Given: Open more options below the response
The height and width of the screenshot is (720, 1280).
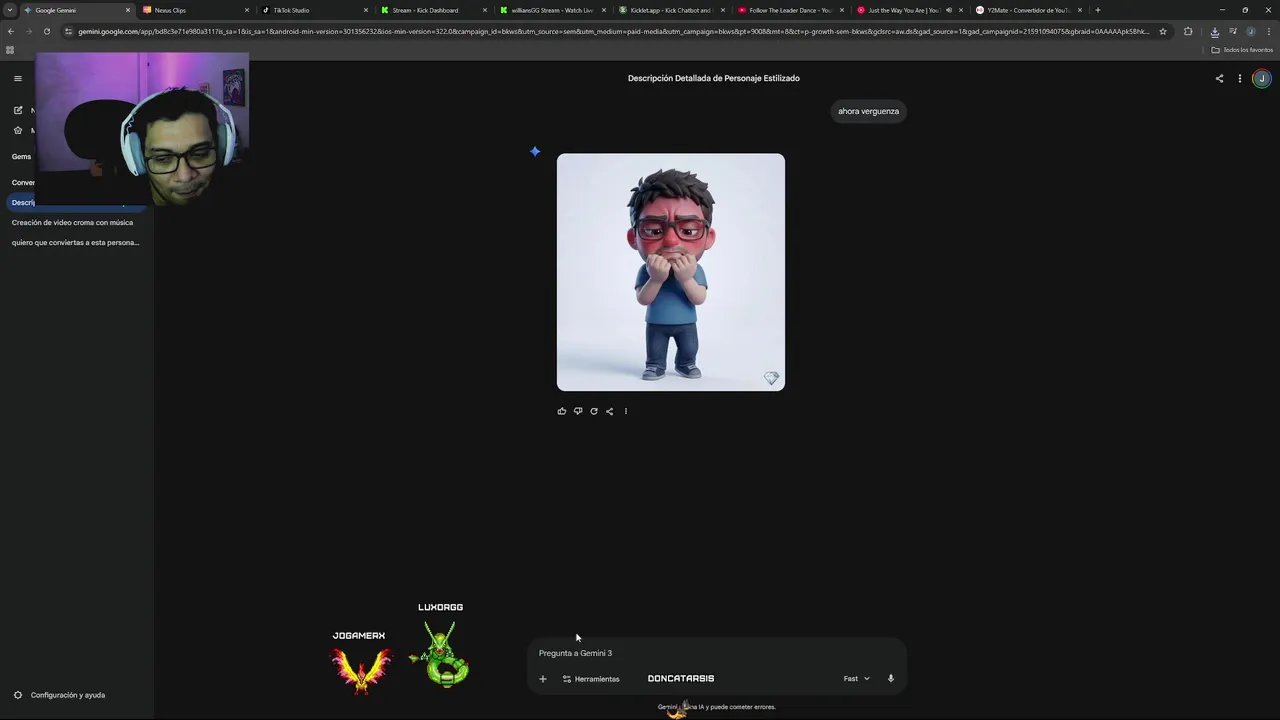Looking at the screenshot, I should coord(626,411).
